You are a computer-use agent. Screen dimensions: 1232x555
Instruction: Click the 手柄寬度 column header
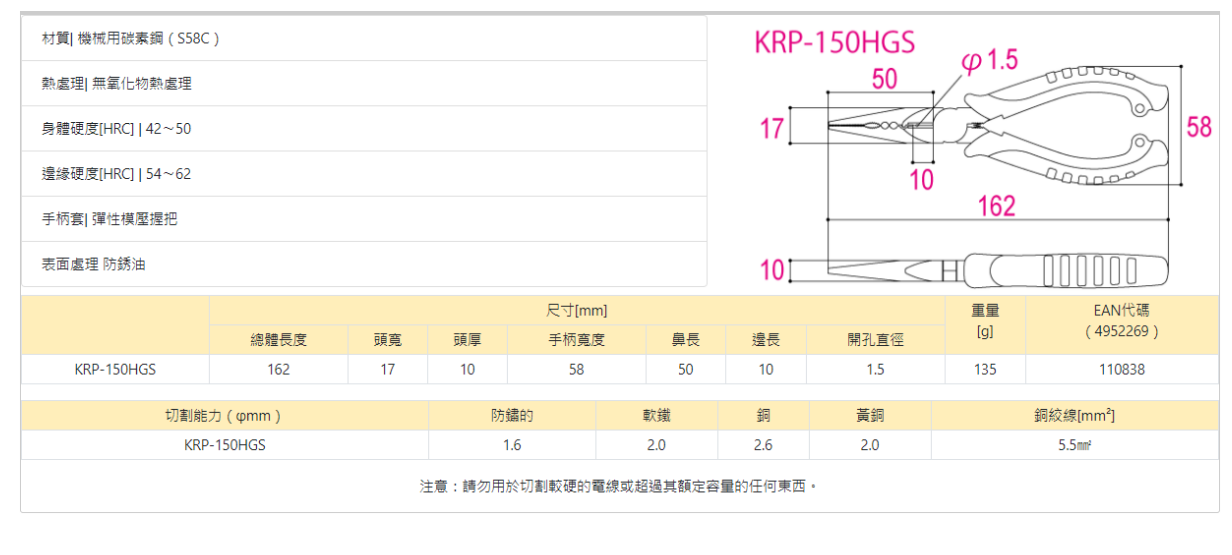(577, 340)
